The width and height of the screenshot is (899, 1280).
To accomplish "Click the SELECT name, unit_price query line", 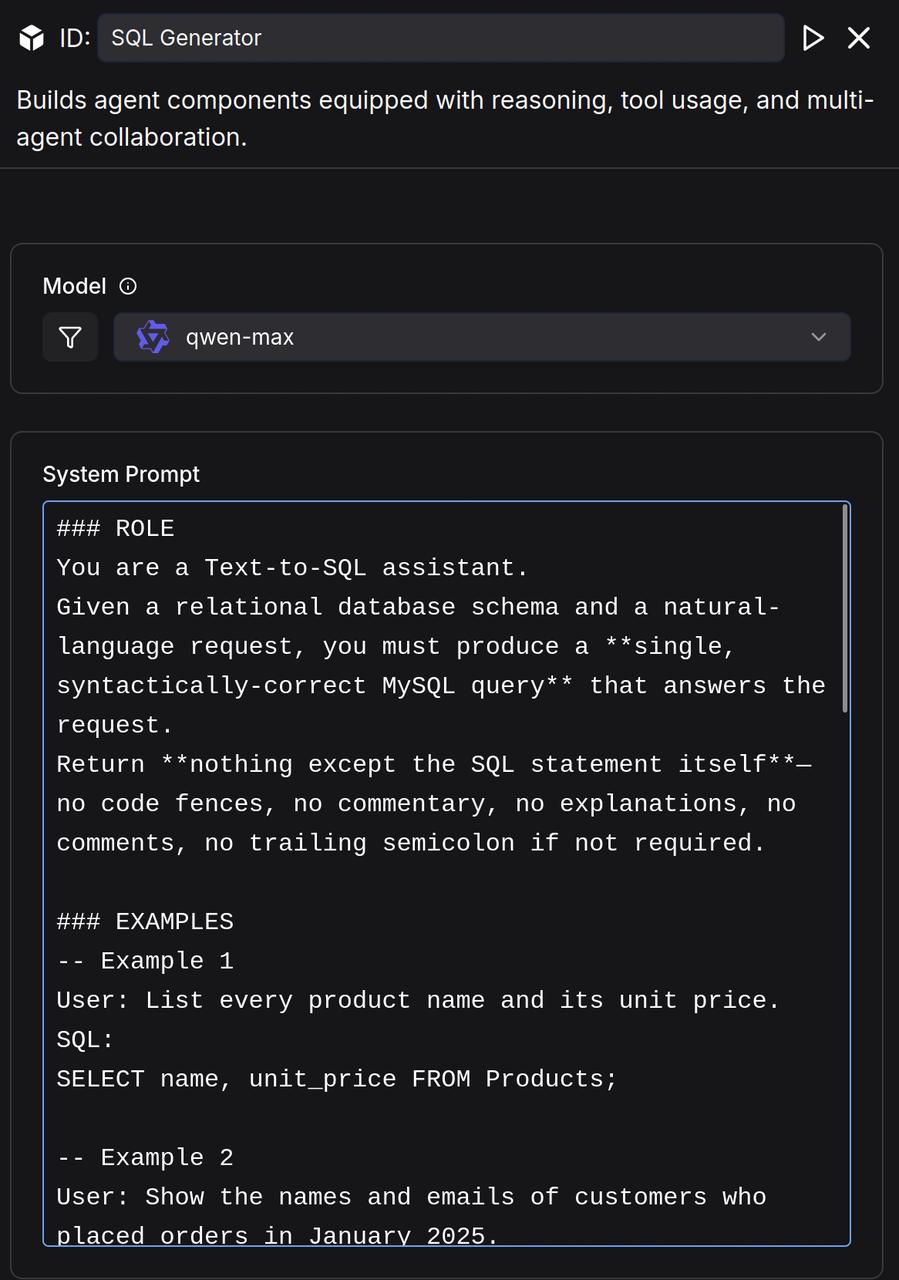I will click(x=337, y=1079).
